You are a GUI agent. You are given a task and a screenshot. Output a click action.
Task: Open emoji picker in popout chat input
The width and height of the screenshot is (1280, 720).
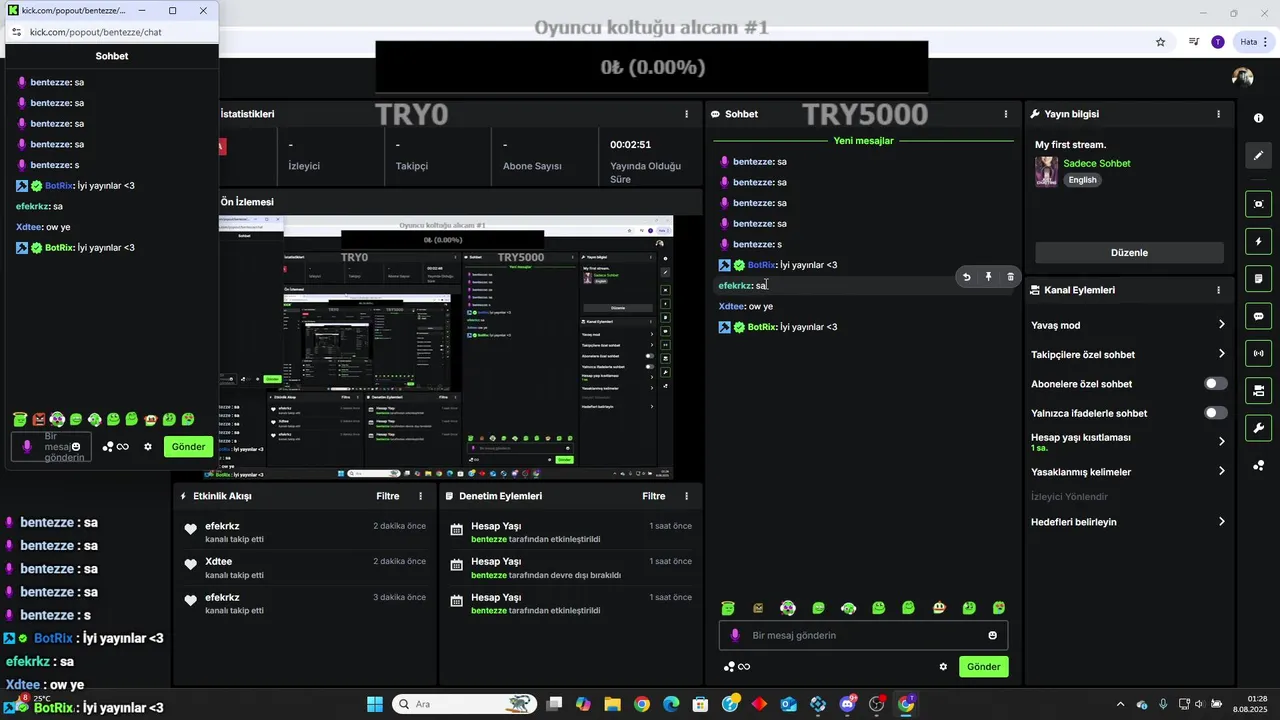pos(76,447)
